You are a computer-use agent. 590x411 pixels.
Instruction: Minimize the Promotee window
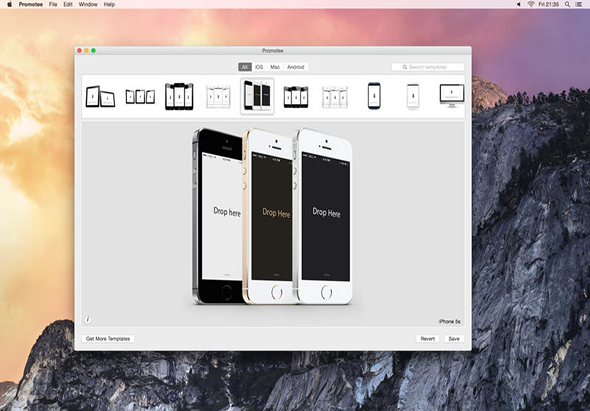tap(87, 50)
